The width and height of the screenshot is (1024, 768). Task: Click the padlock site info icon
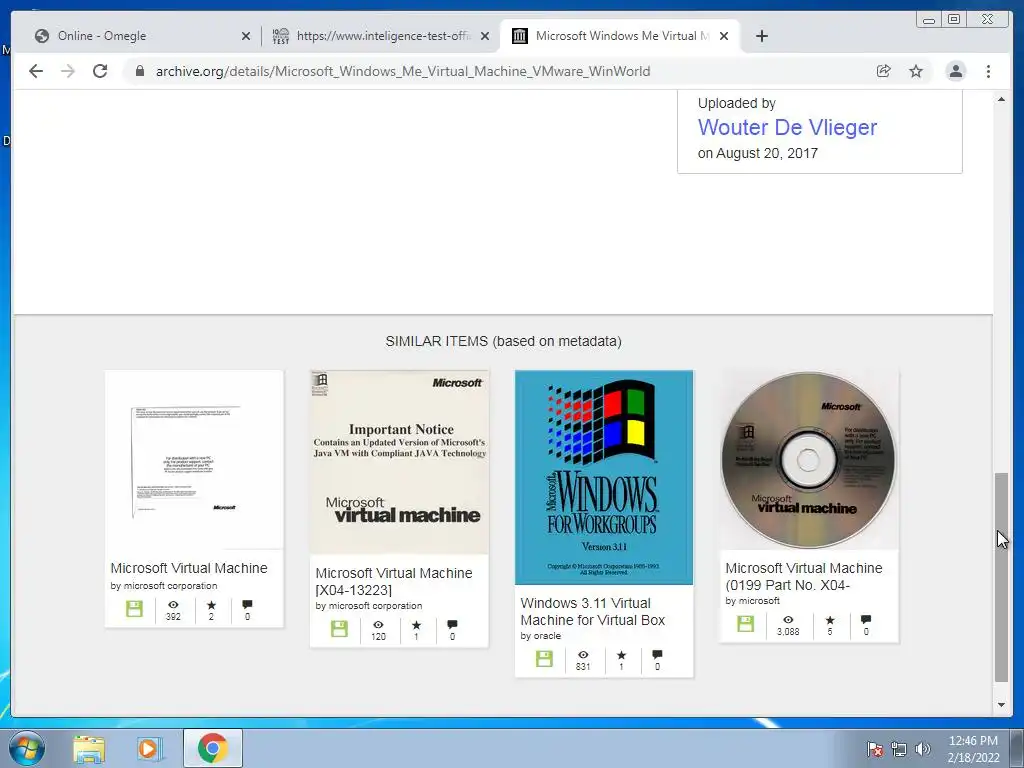point(139,71)
